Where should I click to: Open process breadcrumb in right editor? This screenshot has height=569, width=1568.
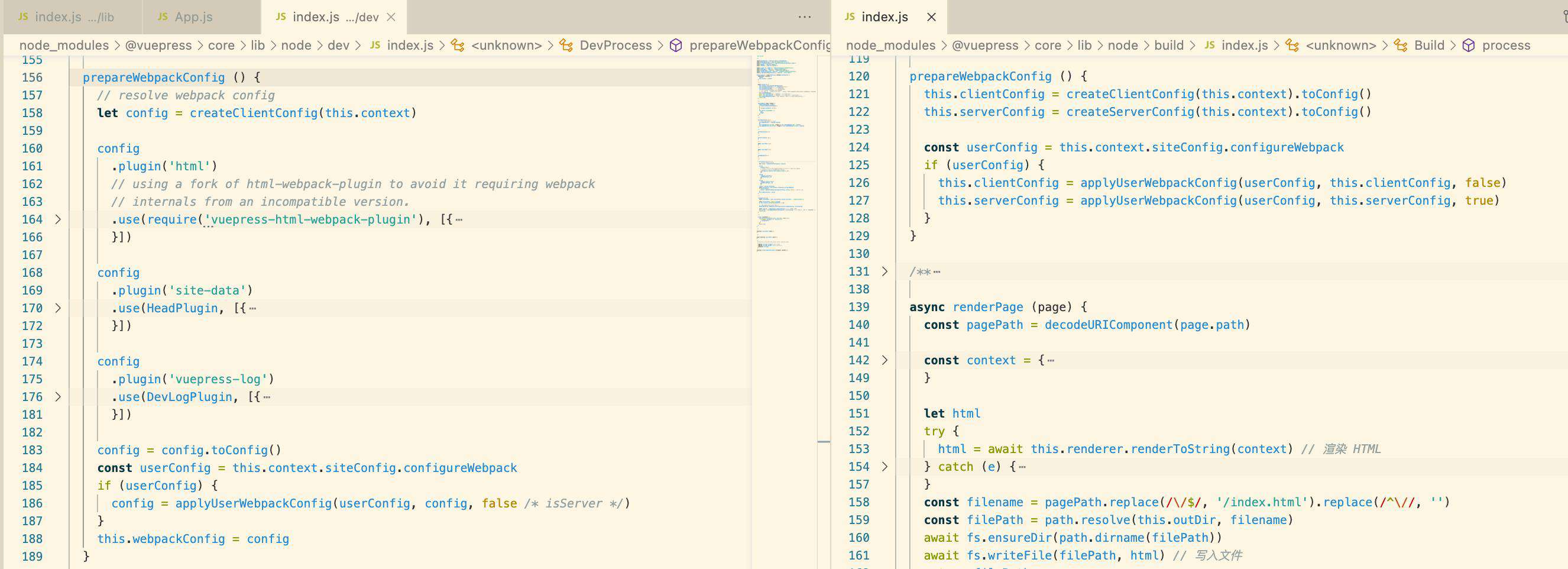[x=1506, y=45]
